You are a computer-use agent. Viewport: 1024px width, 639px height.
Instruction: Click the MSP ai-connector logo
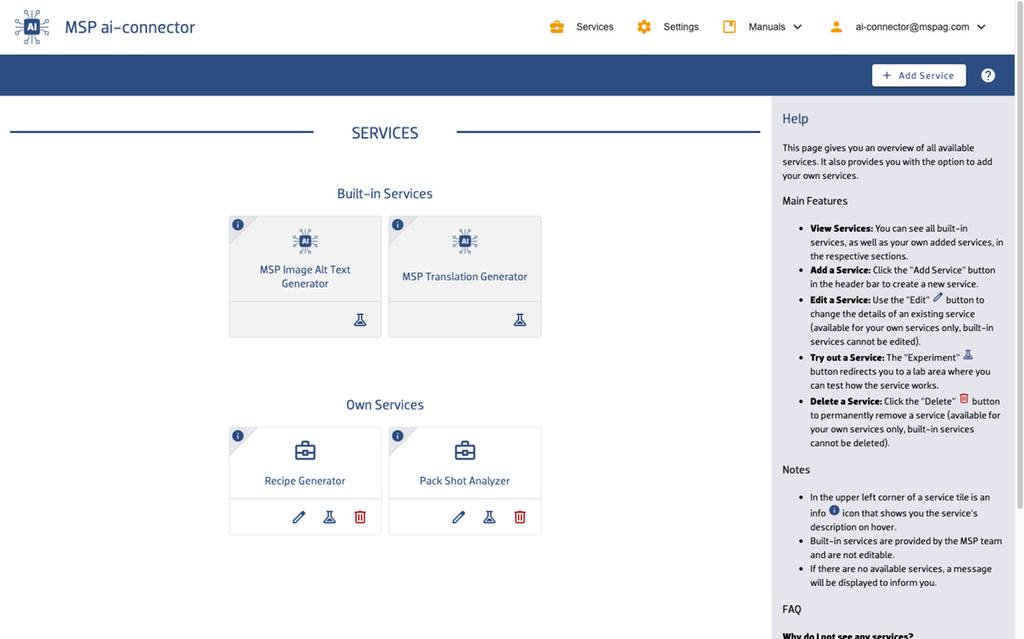[x=32, y=27]
